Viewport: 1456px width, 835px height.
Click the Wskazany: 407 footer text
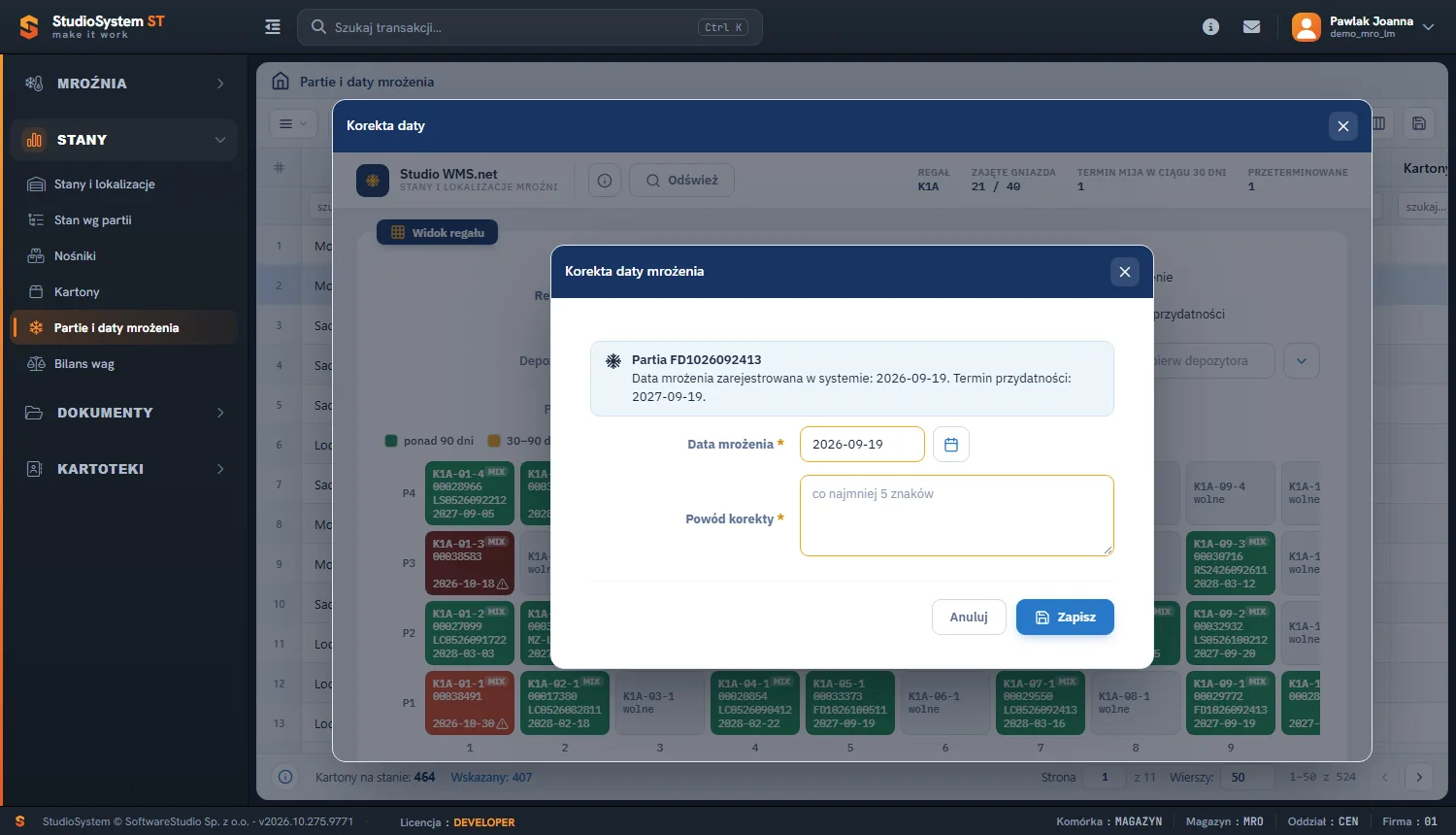pos(491,777)
